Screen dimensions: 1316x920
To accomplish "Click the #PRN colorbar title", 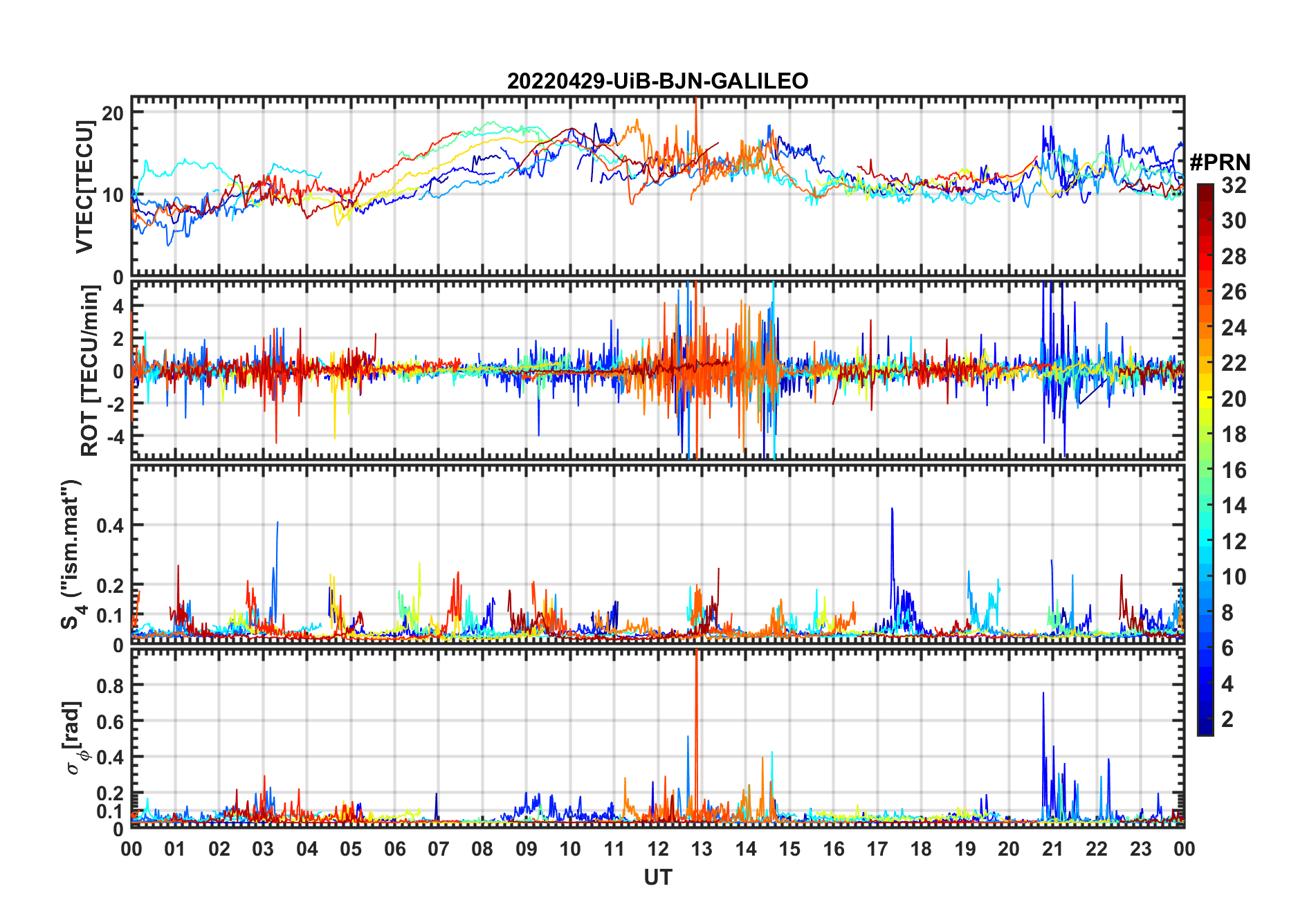I will click(x=1220, y=163).
